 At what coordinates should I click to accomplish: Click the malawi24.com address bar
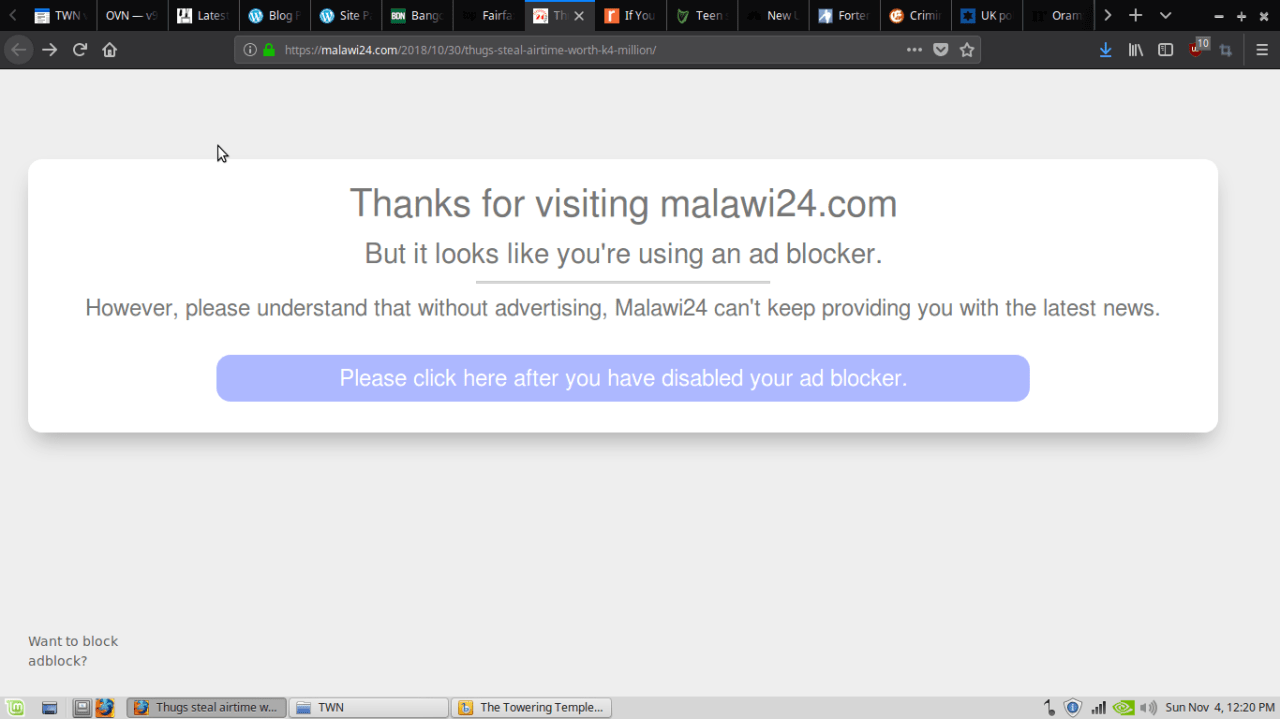[x=590, y=50]
